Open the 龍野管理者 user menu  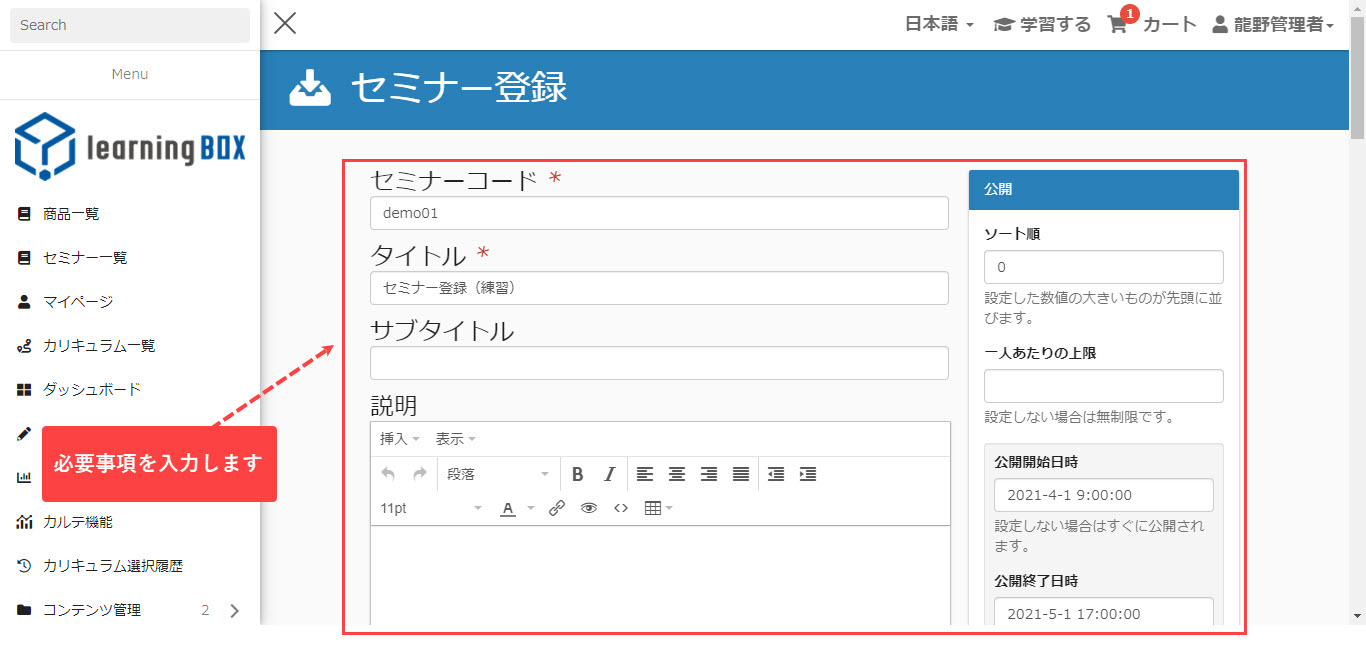click(1273, 25)
